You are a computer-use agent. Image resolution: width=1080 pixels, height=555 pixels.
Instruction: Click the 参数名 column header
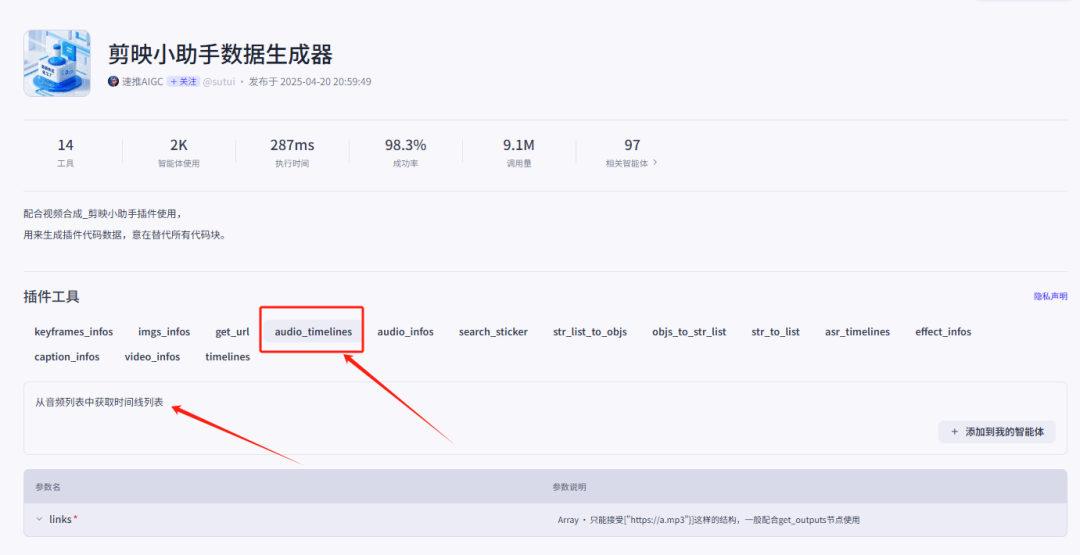48,487
